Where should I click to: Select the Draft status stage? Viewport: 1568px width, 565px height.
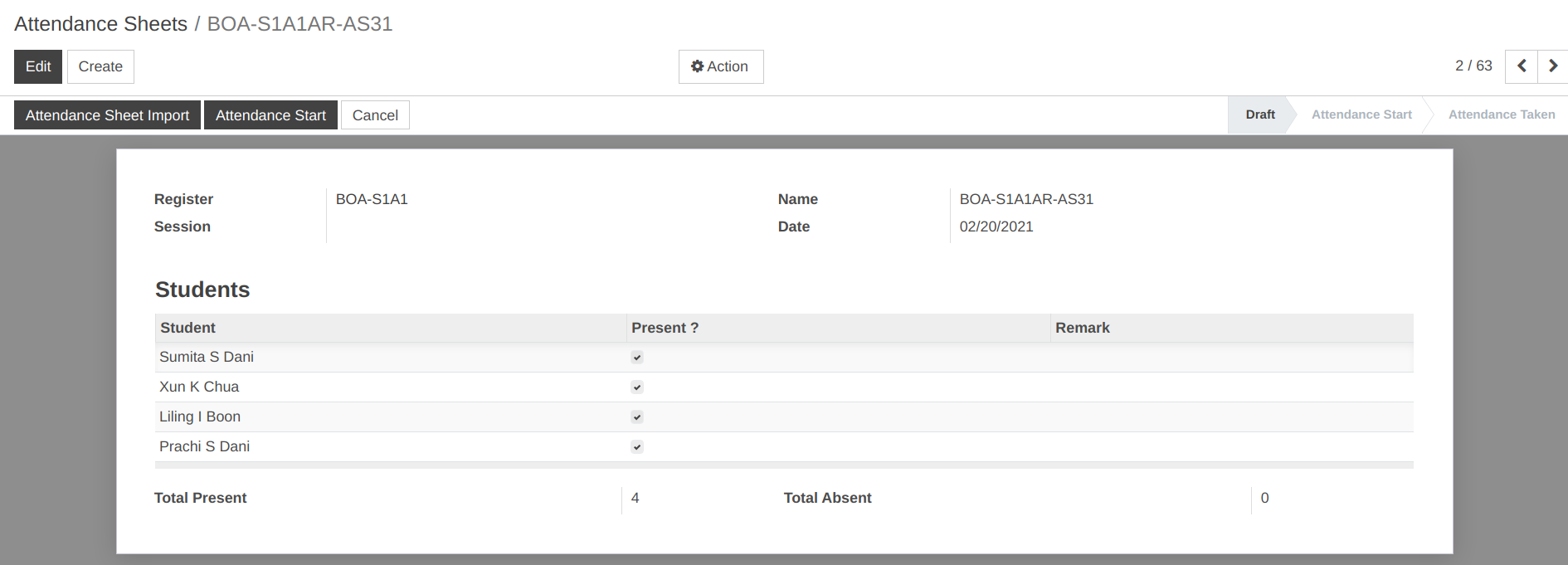[x=1259, y=114]
